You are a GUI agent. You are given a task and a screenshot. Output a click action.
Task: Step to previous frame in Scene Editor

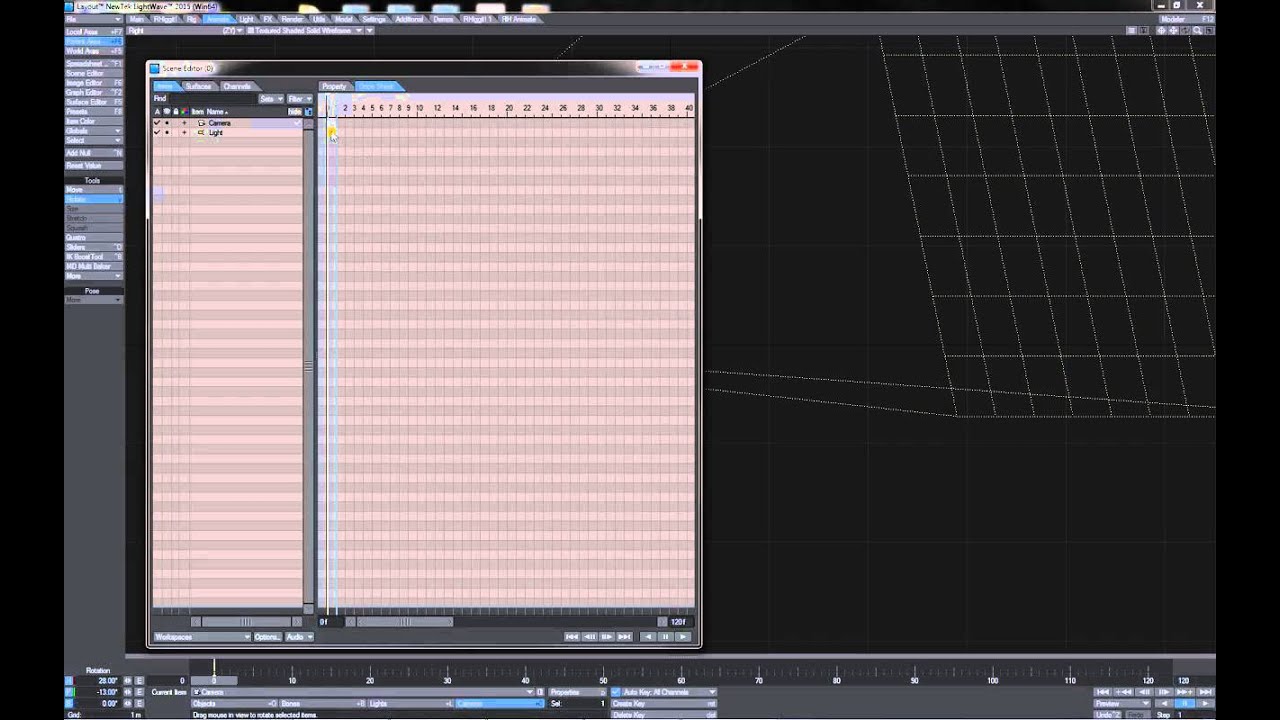[590, 637]
